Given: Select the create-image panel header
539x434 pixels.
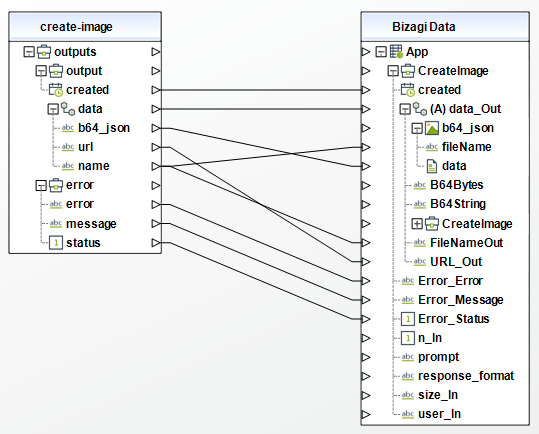Looking at the screenshot, I should pos(85,27).
